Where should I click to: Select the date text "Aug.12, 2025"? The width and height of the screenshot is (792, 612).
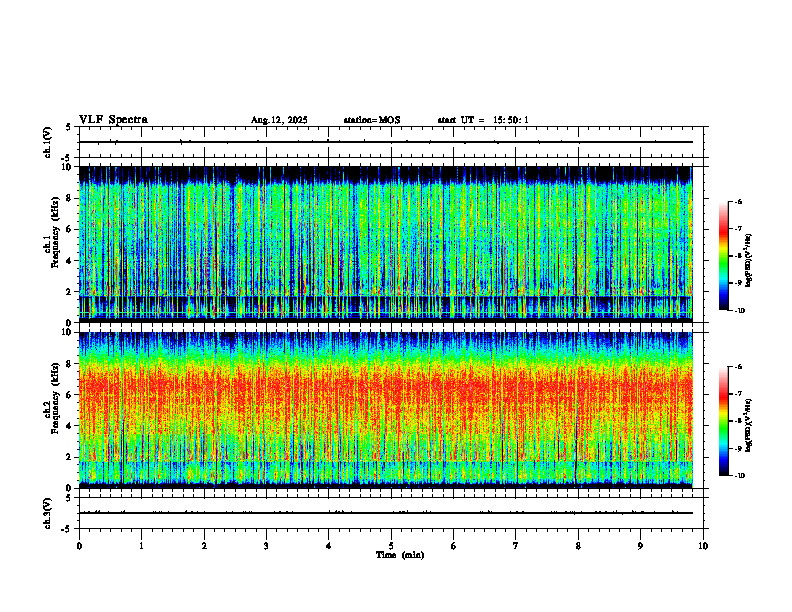279,120
